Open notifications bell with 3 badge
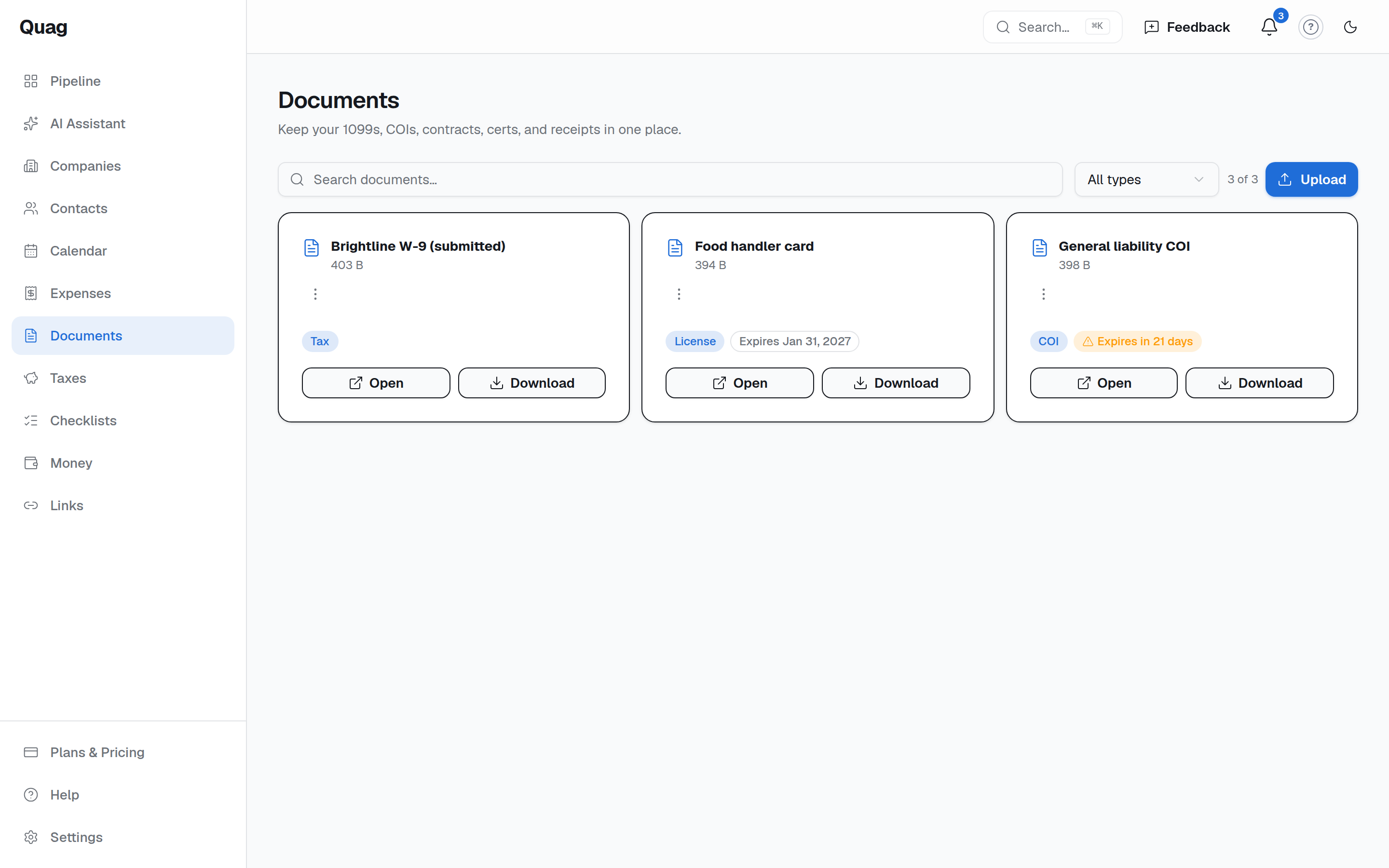 pos(1269,27)
